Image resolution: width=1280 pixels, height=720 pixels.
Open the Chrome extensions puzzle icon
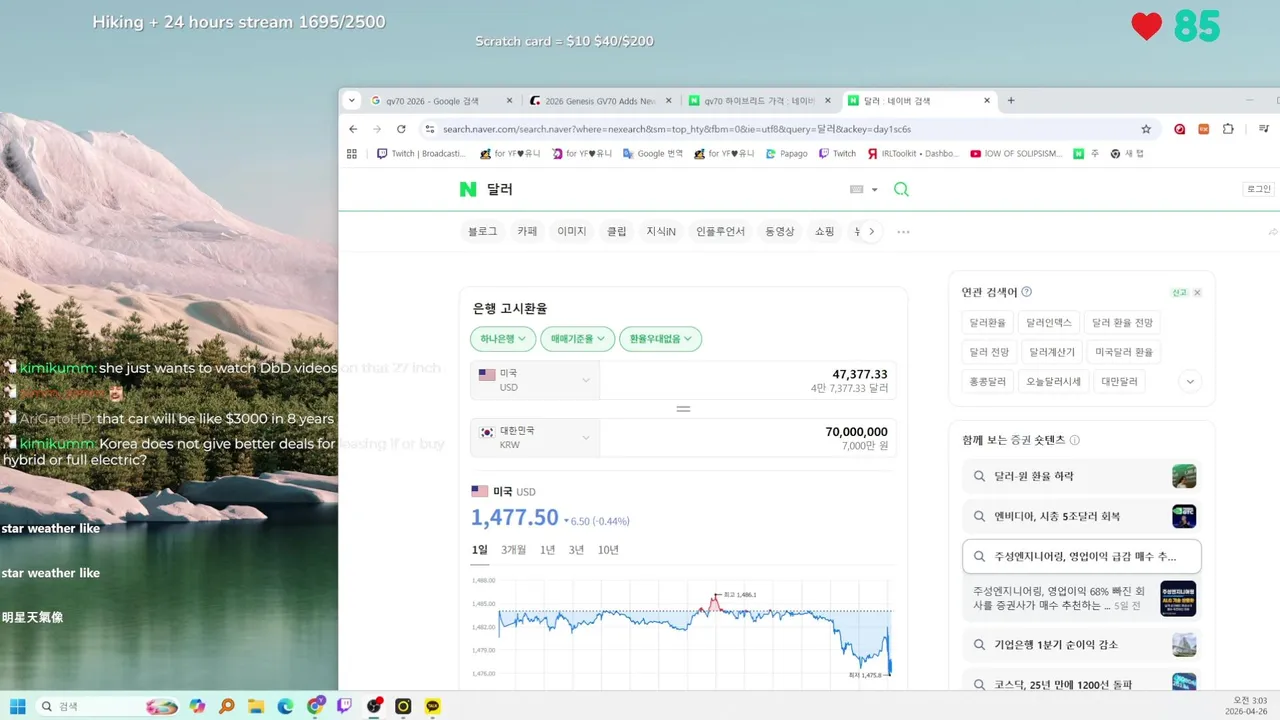[x=1228, y=129]
